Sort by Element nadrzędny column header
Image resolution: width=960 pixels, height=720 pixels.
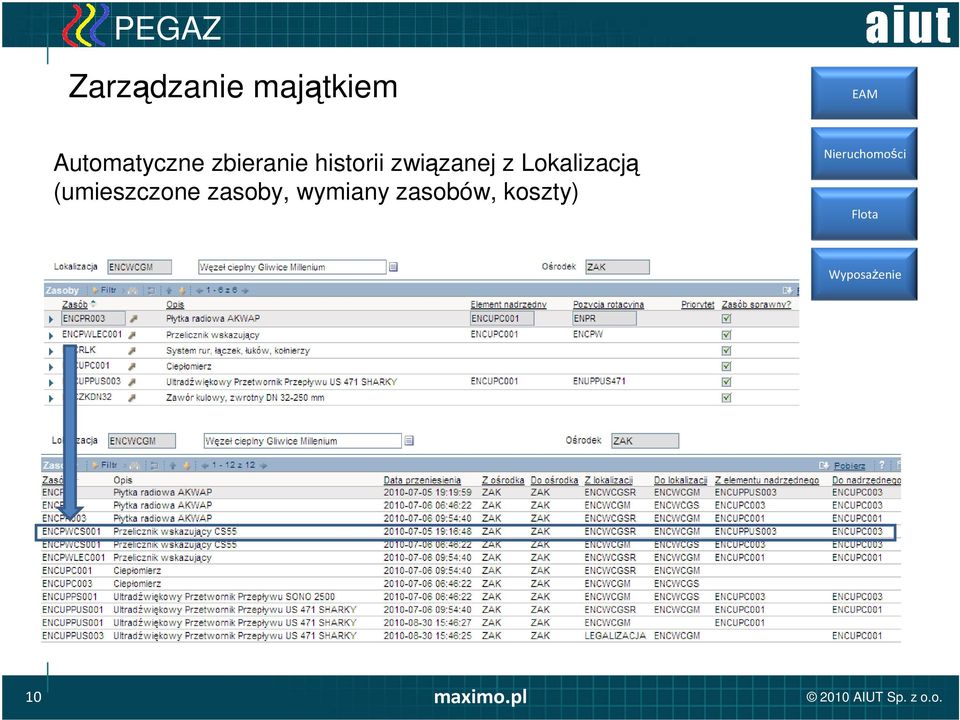point(508,304)
